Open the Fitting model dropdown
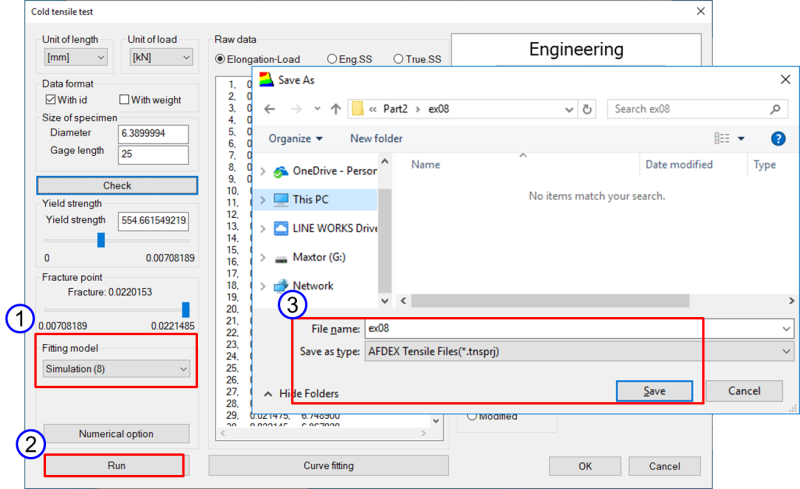 [x=116, y=370]
